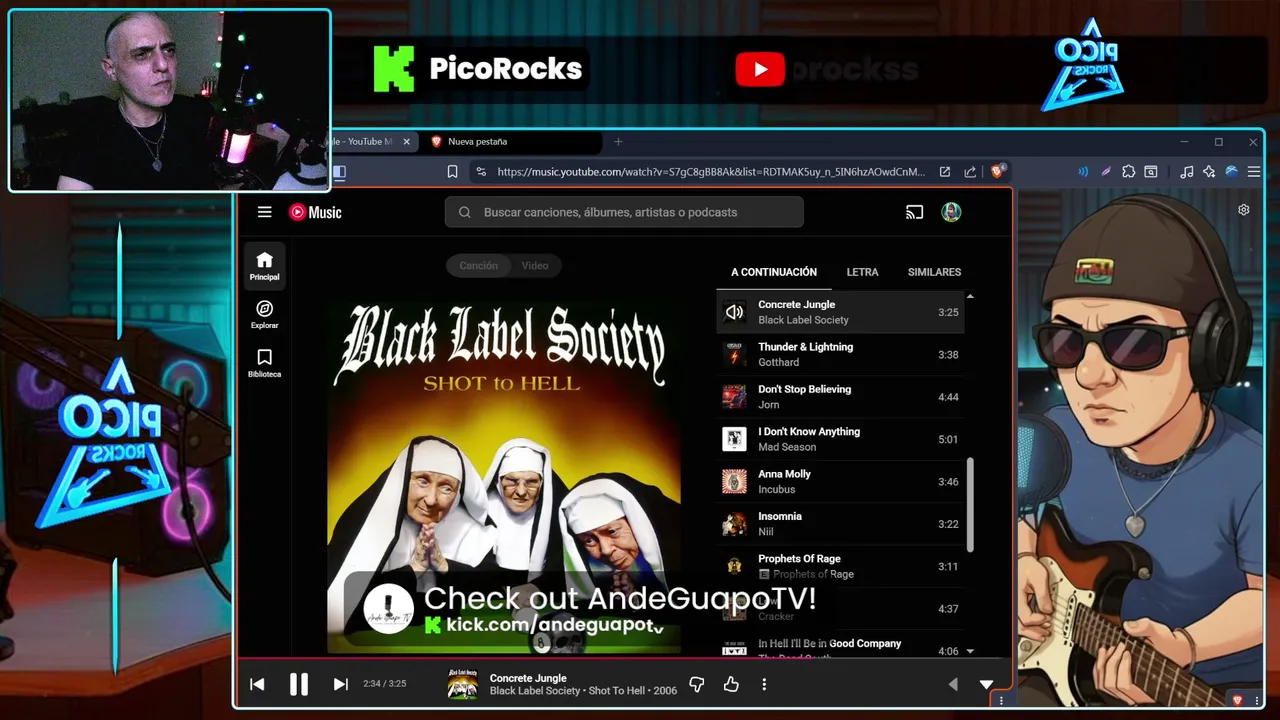Skip to next track

pyautogui.click(x=340, y=684)
